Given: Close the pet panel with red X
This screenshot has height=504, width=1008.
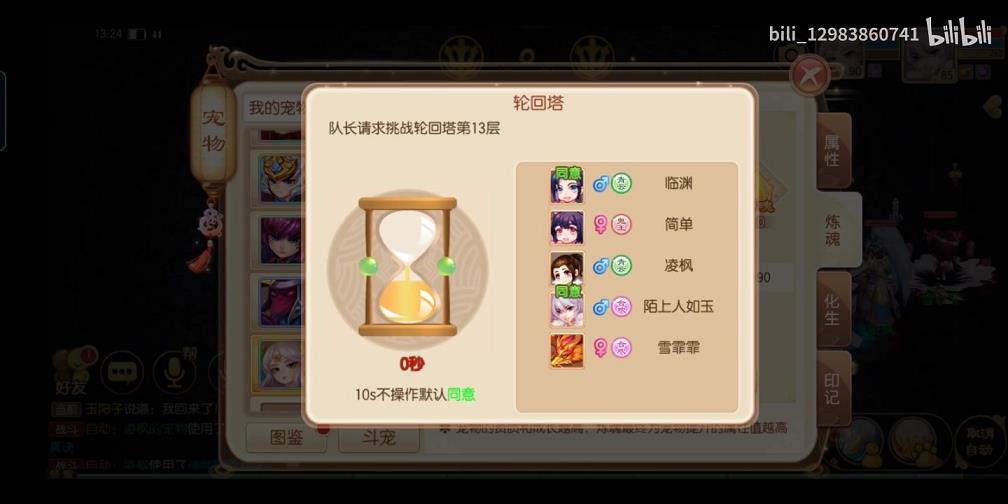Looking at the screenshot, I should pyautogui.click(x=809, y=76).
